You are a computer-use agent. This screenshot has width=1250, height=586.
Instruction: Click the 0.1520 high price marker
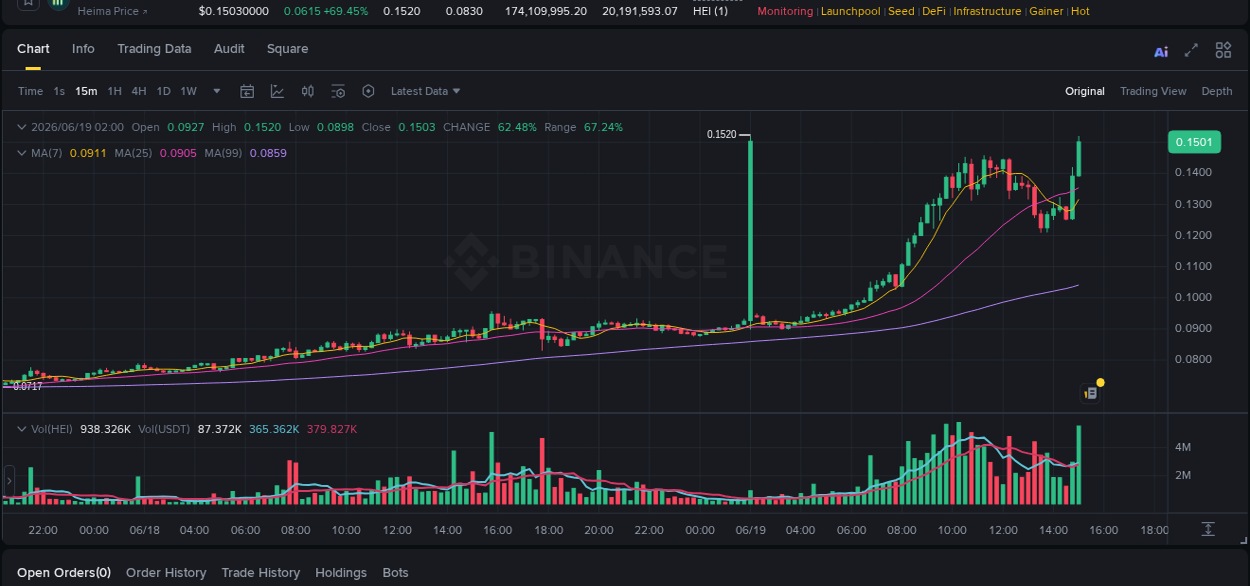click(721, 134)
